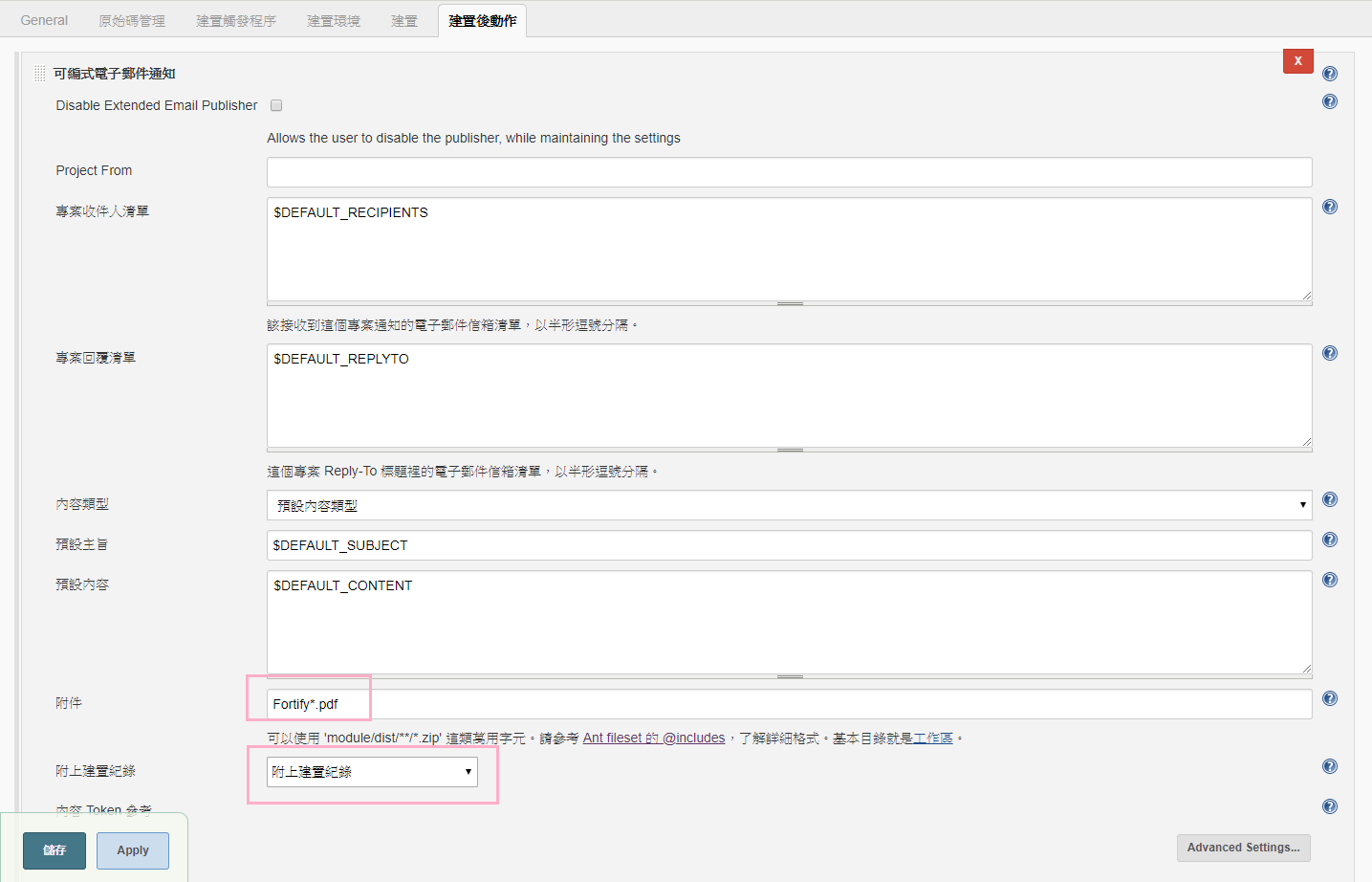This screenshot has height=882, width=1372.
Task: Show help for 預設主旨 field
Action: pyautogui.click(x=1330, y=540)
